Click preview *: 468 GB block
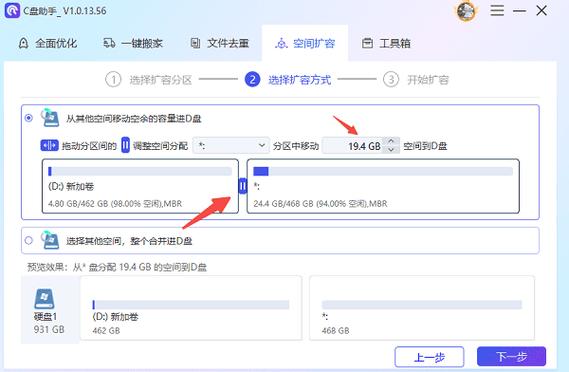Viewport: 569px width, 372px height. coord(422,308)
